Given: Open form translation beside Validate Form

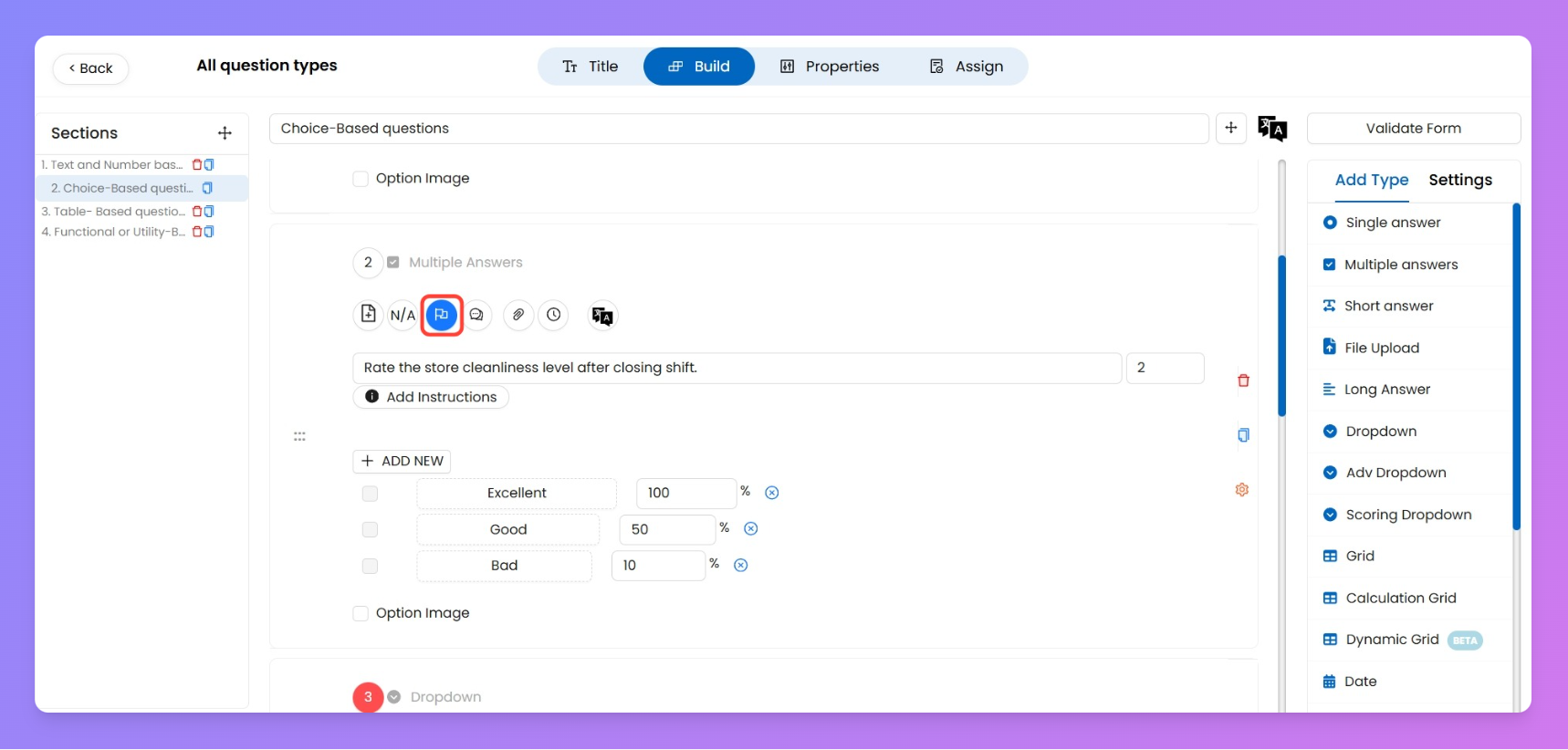Looking at the screenshot, I should click(x=1272, y=129).
